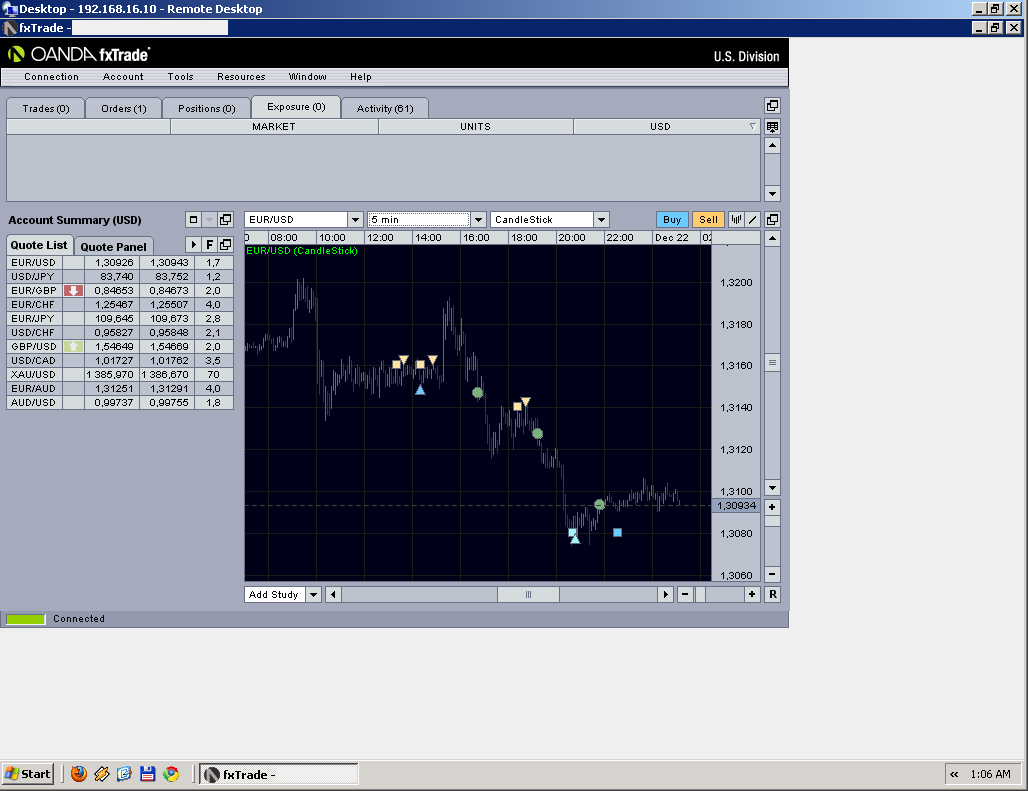Switch to the Activity (61) tab
This screenshot has height=791, width=1028.
(385, 108)
